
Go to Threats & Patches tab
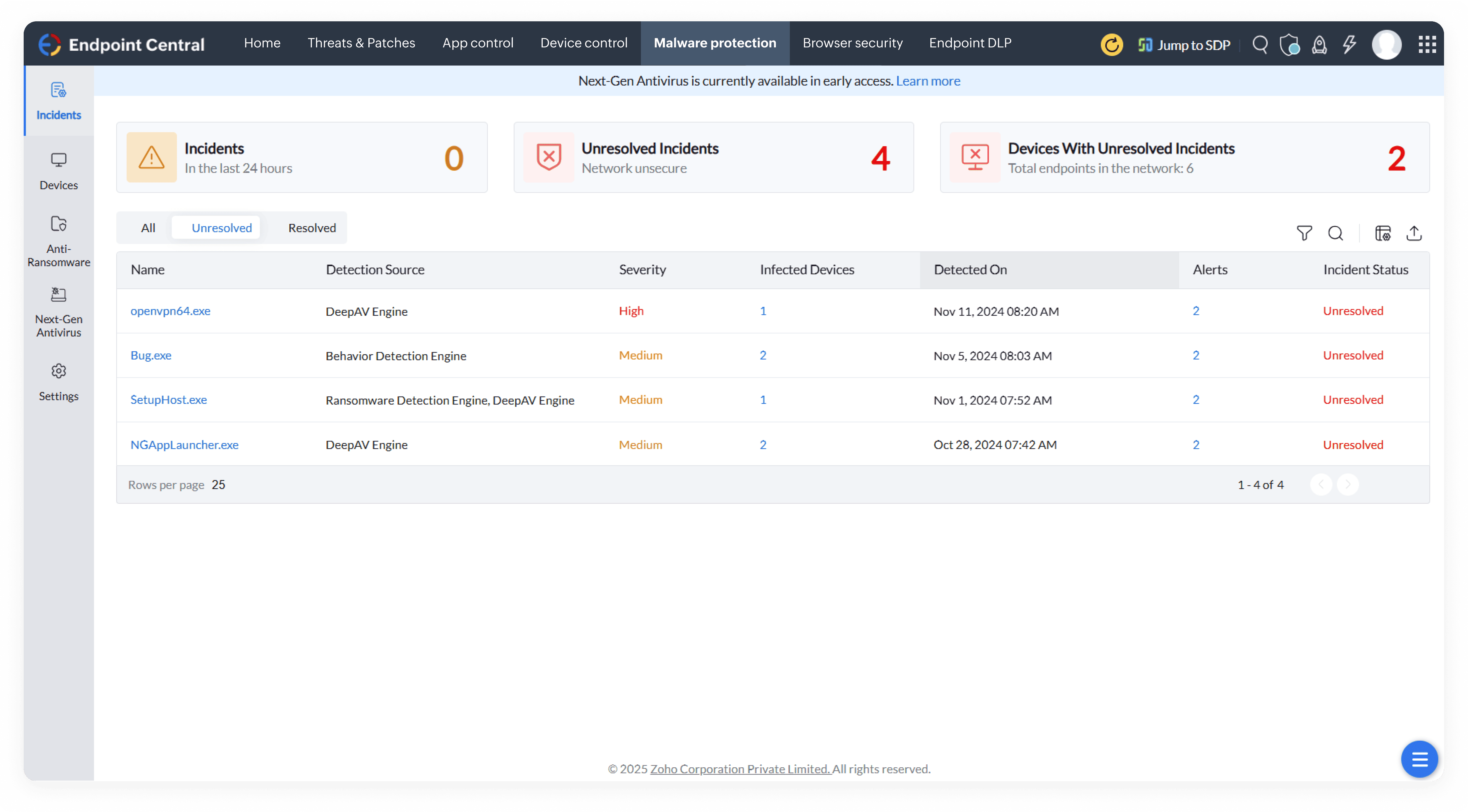pyautogui.click(x=361, y=43)
